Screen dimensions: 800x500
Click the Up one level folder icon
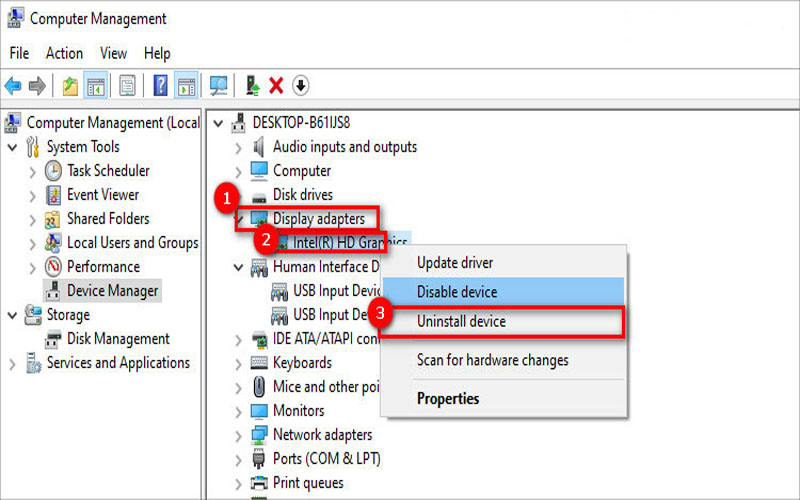70,86
